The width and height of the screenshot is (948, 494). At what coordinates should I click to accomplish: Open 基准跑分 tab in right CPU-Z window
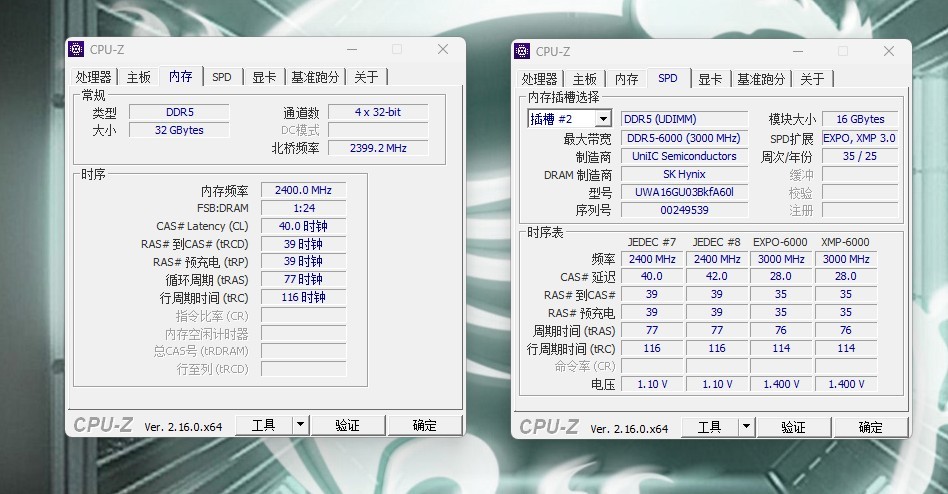point(761,79)
